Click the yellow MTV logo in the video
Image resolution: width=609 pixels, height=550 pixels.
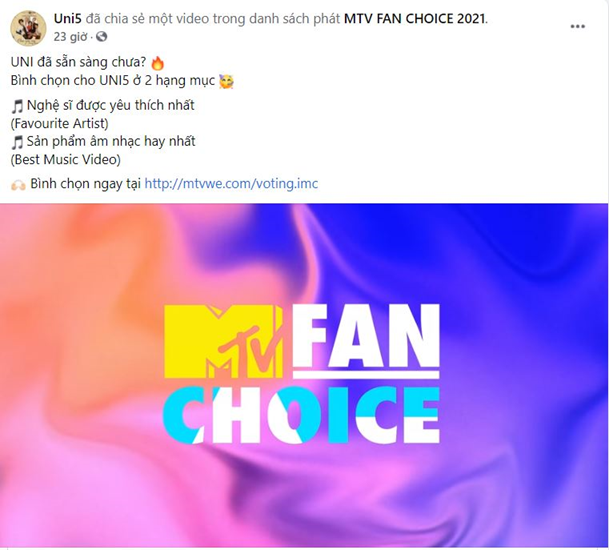(223, 341)
